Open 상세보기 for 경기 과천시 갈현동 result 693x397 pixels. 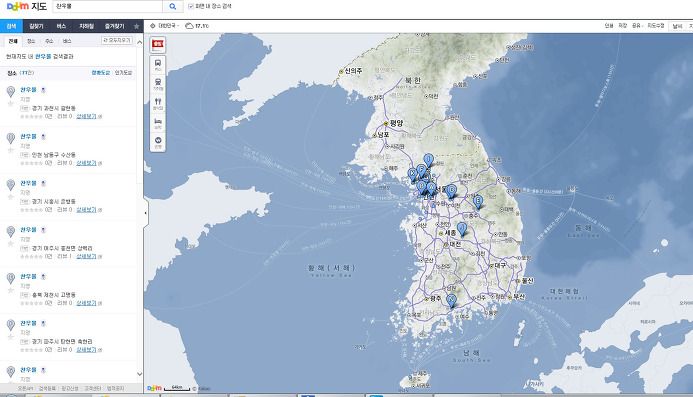click(86, 116)
